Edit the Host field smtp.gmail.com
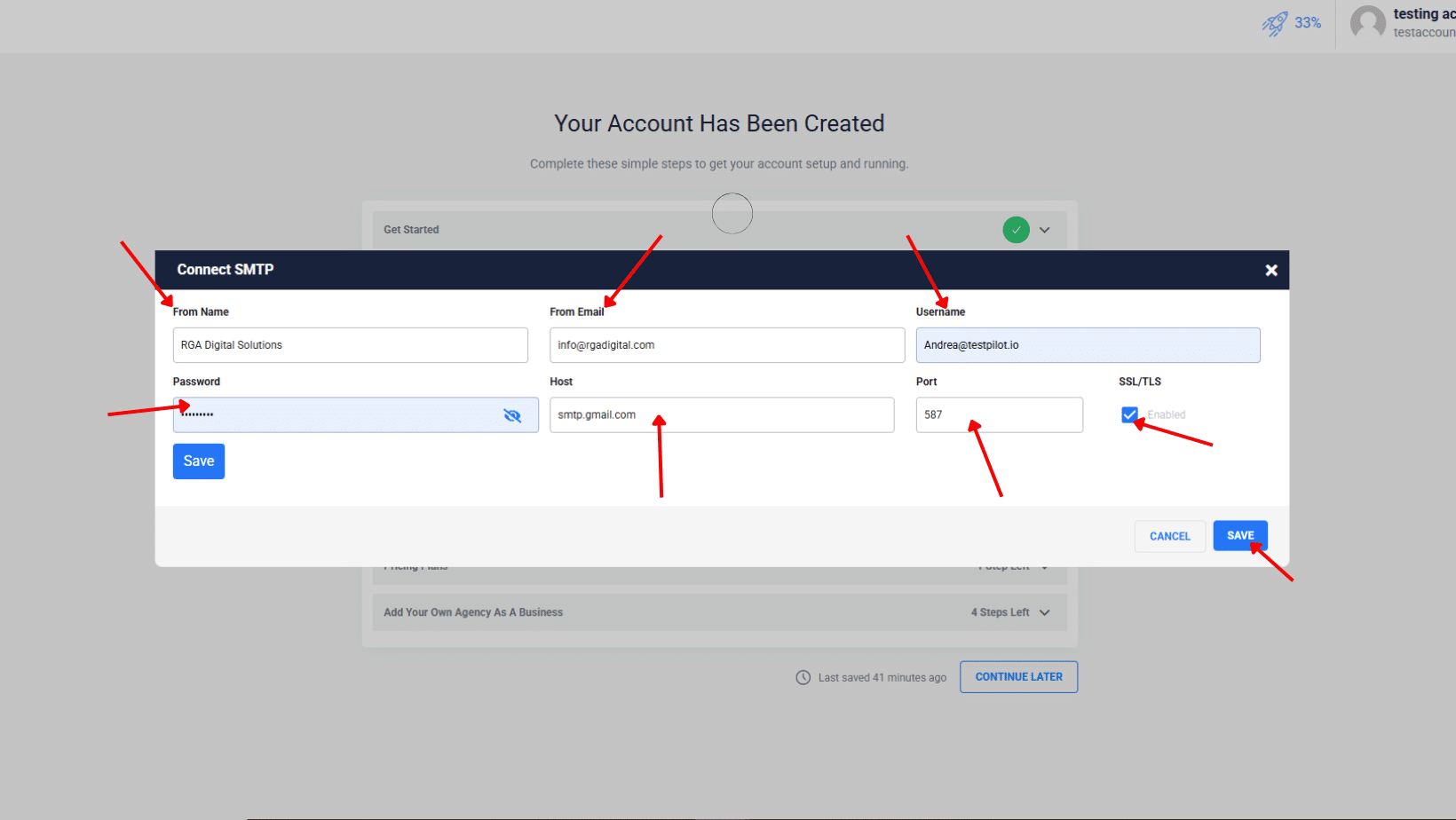 click(722, 414)
